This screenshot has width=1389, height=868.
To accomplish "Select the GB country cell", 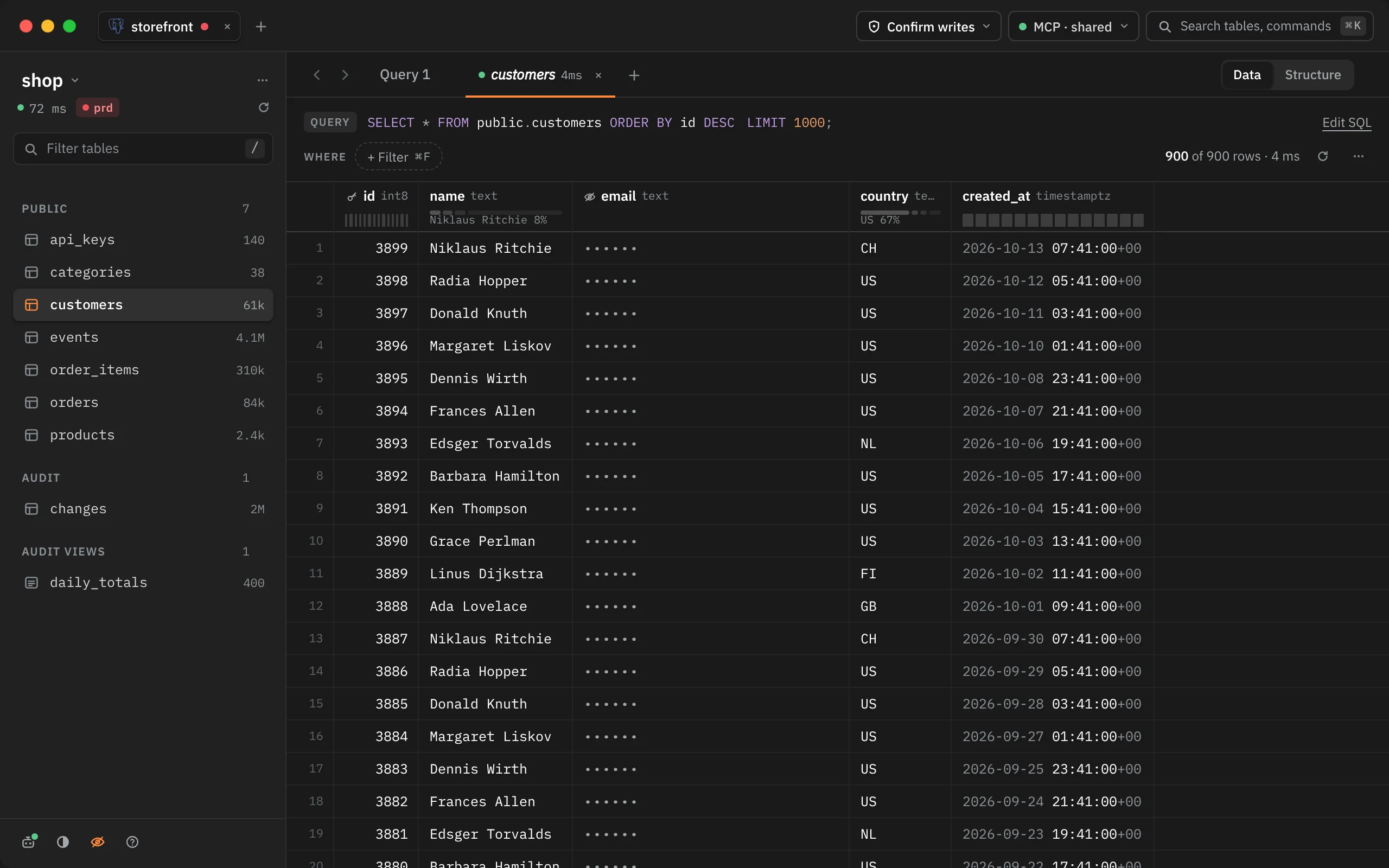I will pyautogui.click(x=900, y=606).
